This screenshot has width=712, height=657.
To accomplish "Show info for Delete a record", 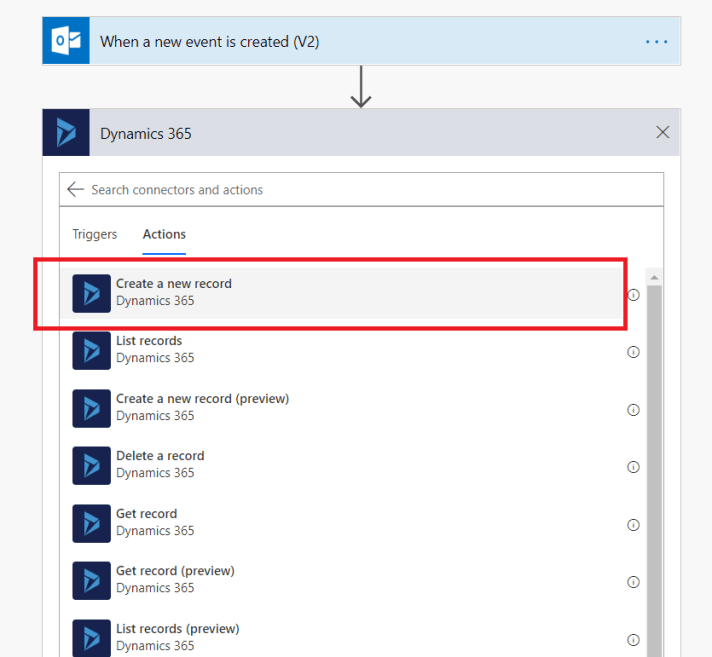I will 633,467.
